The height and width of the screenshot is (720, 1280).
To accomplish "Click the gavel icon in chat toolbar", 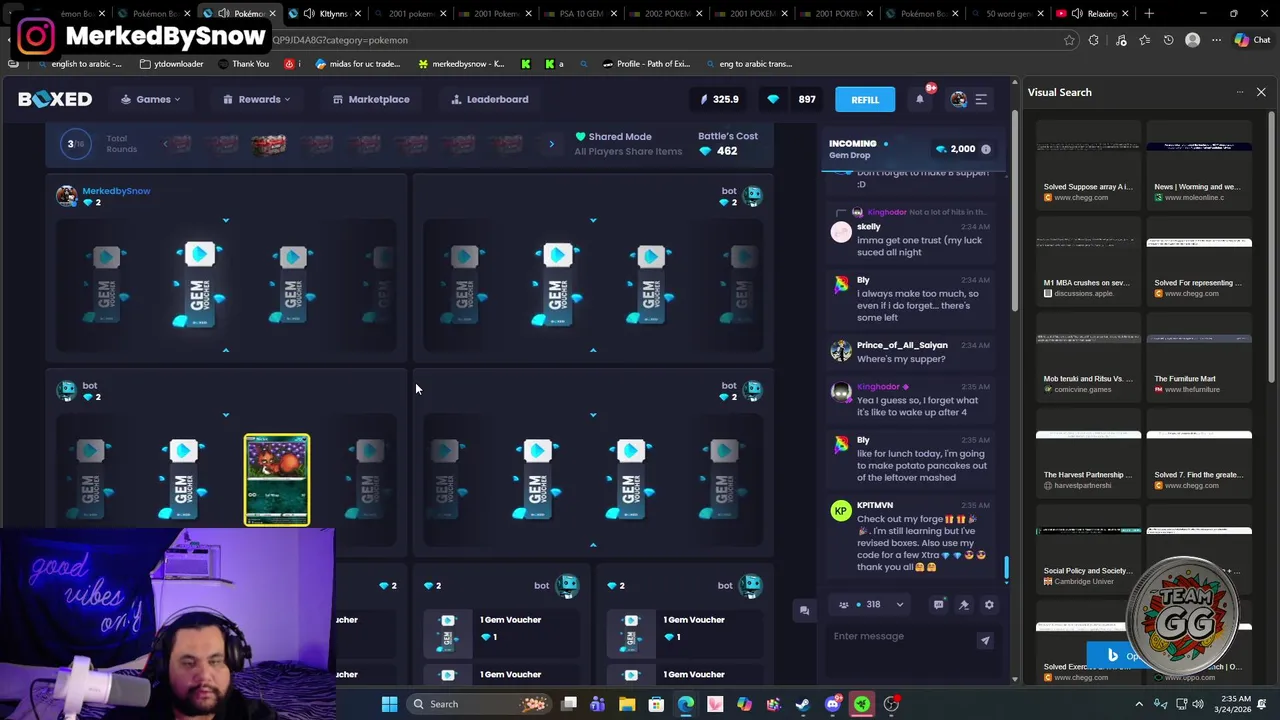I will point(964,604).
